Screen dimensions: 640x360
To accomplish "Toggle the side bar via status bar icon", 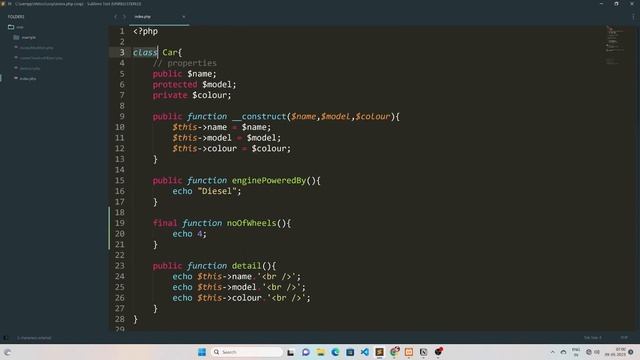I will point(5,338).
